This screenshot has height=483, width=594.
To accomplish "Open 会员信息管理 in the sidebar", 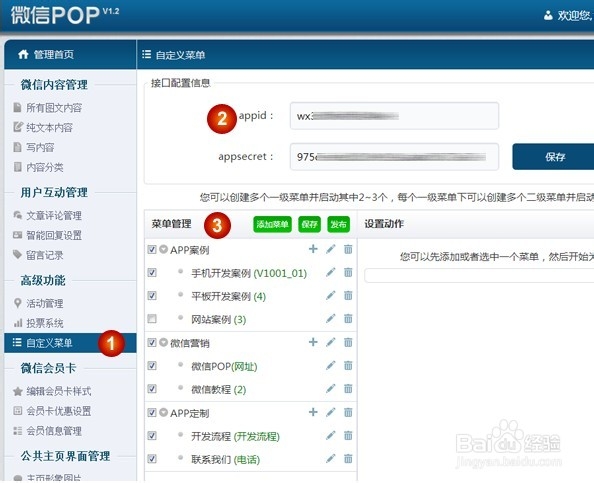I will tap(54, 431).
